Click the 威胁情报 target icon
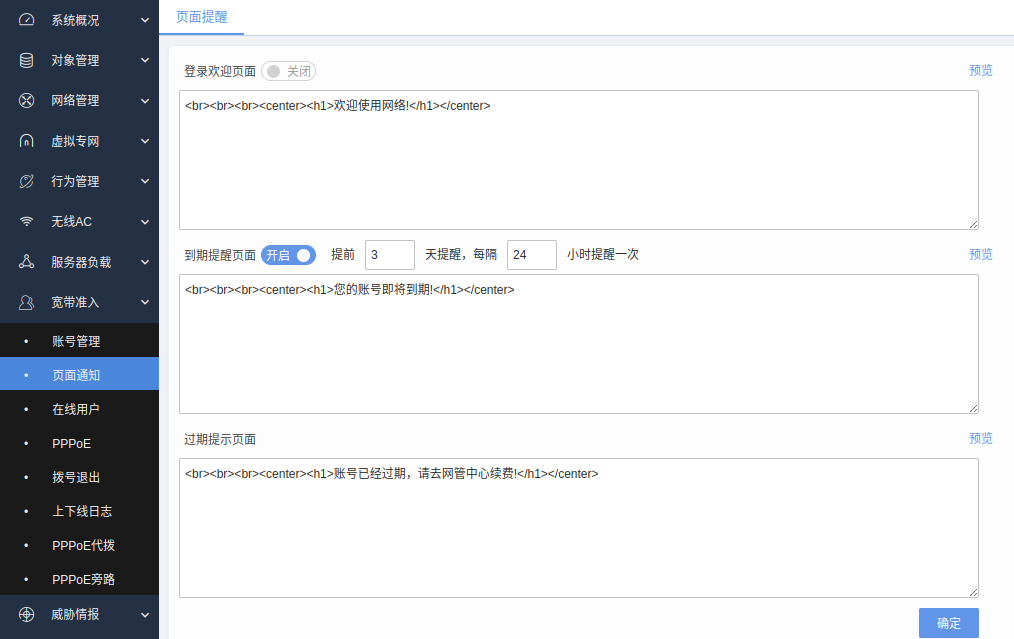The height and width of the screenshot is (639, 1014). click(x=27, y=614)
